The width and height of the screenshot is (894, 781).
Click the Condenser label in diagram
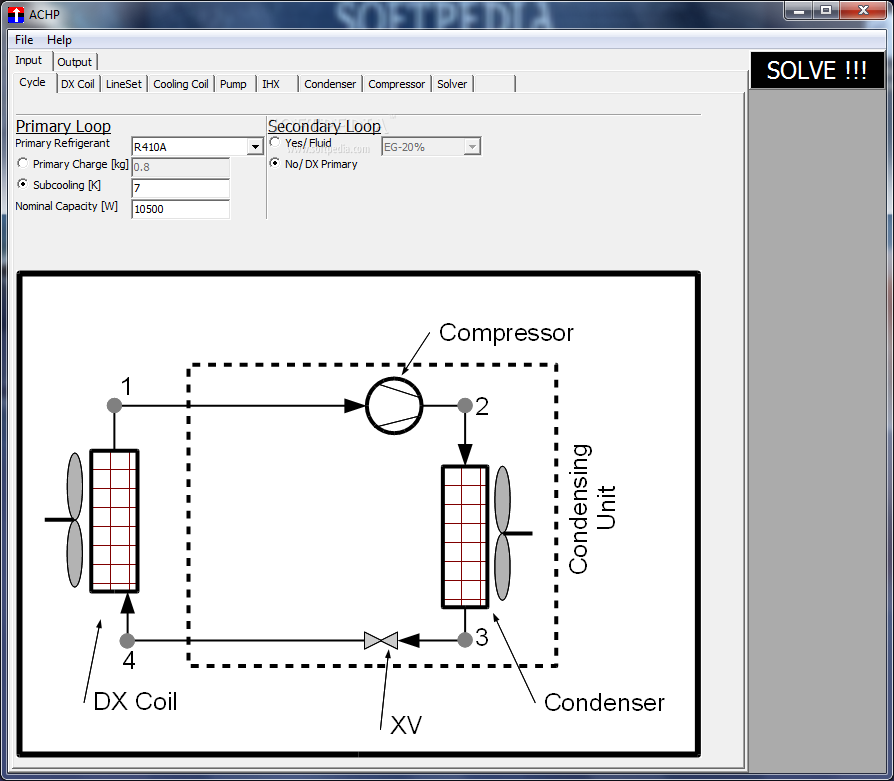pos(604,702)
